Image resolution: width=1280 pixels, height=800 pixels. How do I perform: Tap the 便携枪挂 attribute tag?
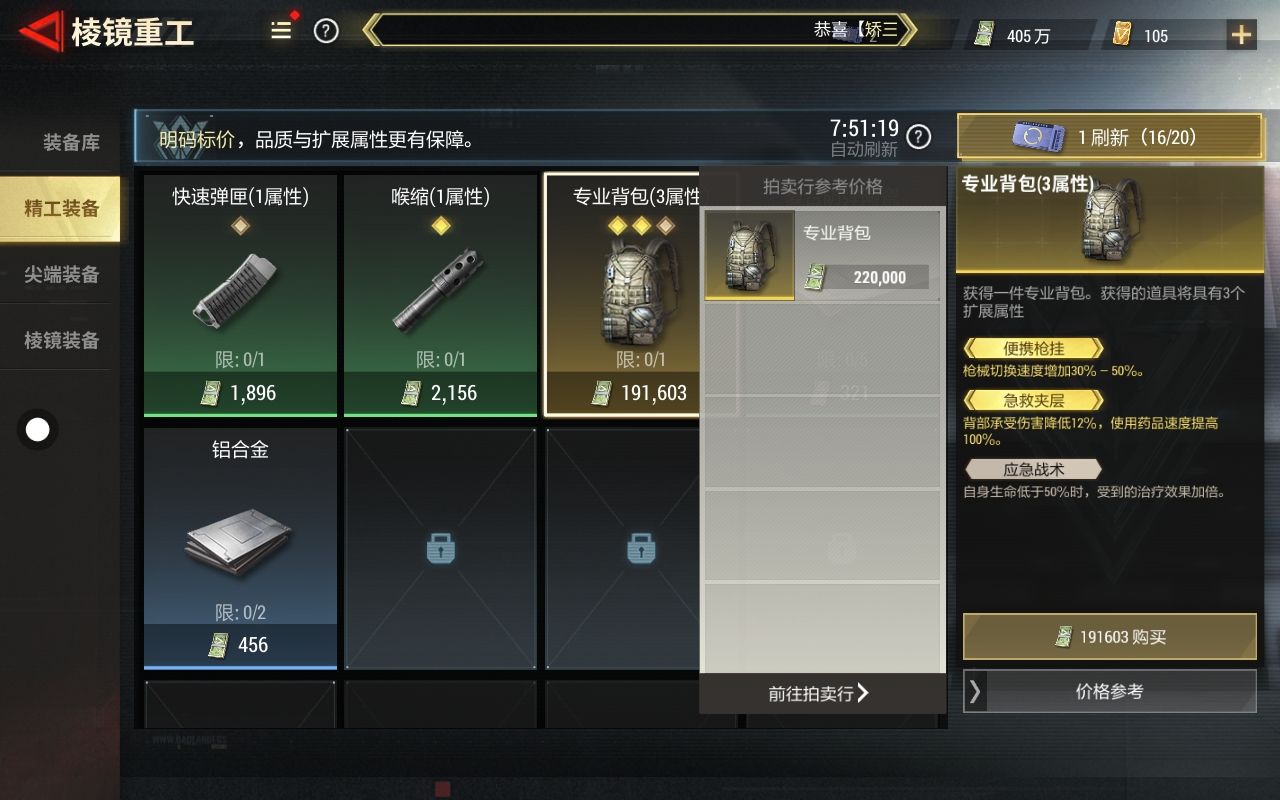click(x=1033, y=349)
